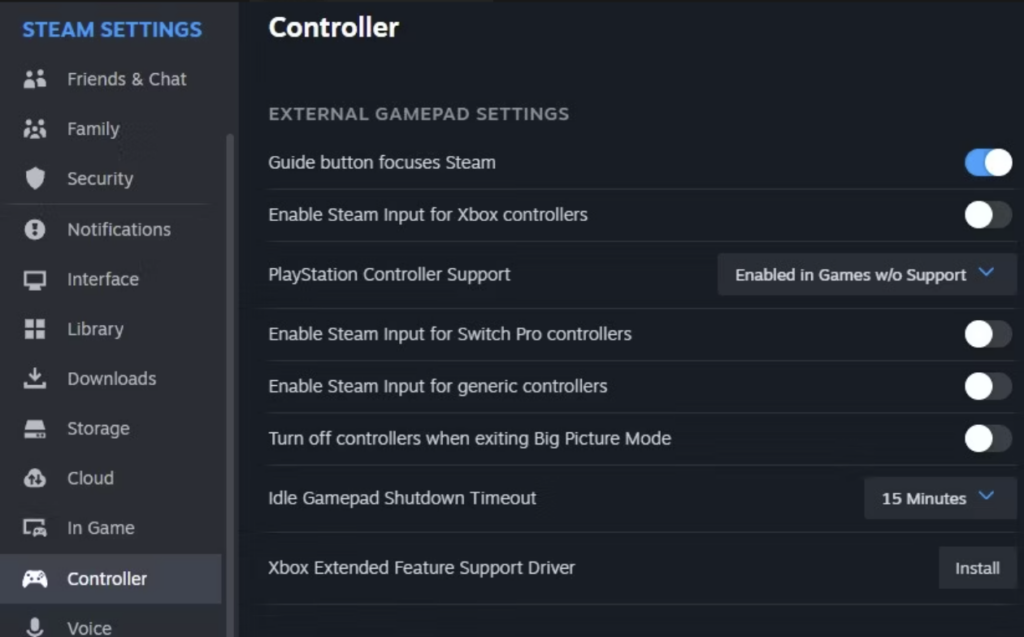The image size is (1024, 637).
Task: Click the Library grid icon
Action: 35,329
